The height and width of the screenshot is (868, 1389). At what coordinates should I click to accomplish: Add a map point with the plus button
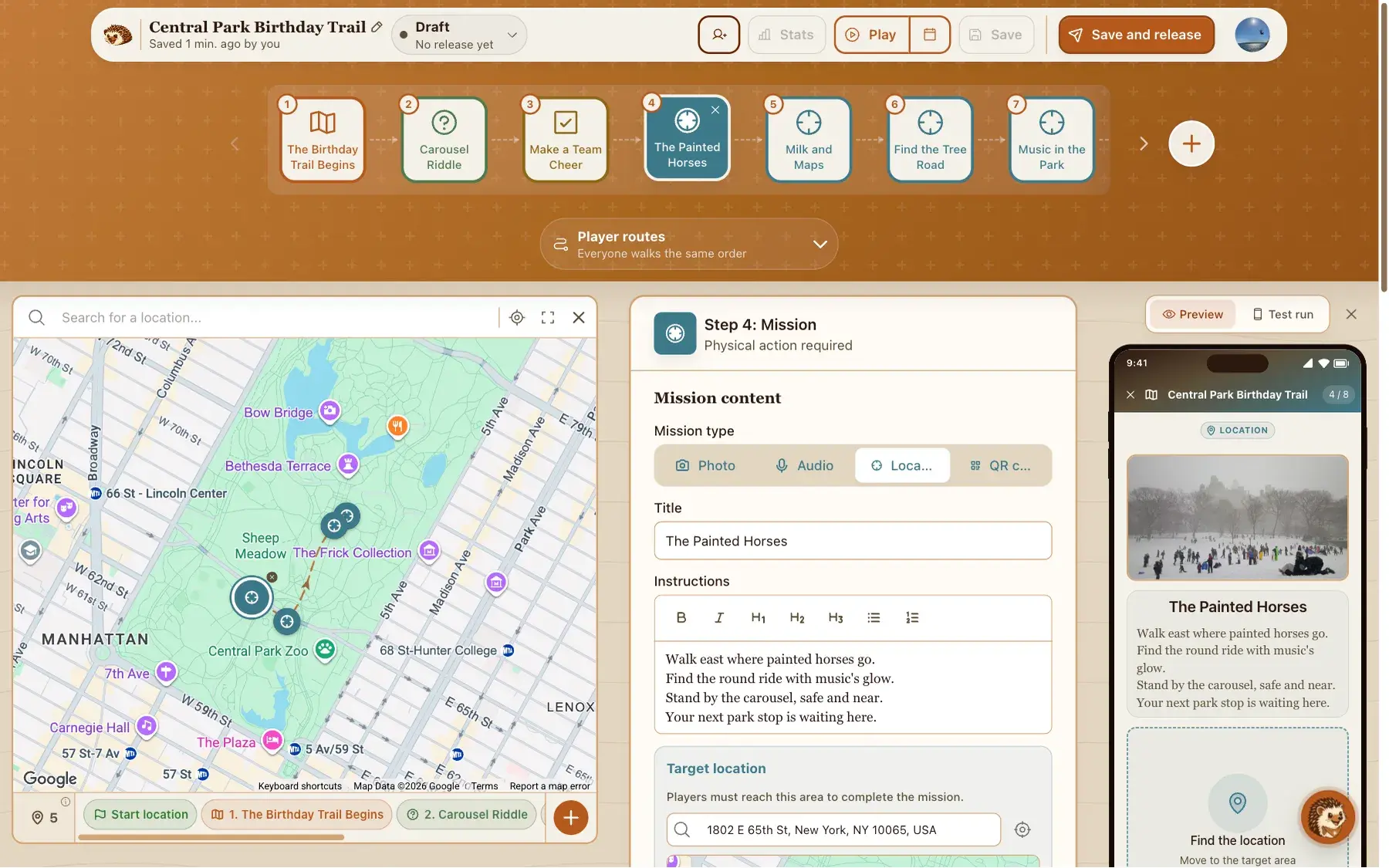pyautogui.click(x=571, y=818)
